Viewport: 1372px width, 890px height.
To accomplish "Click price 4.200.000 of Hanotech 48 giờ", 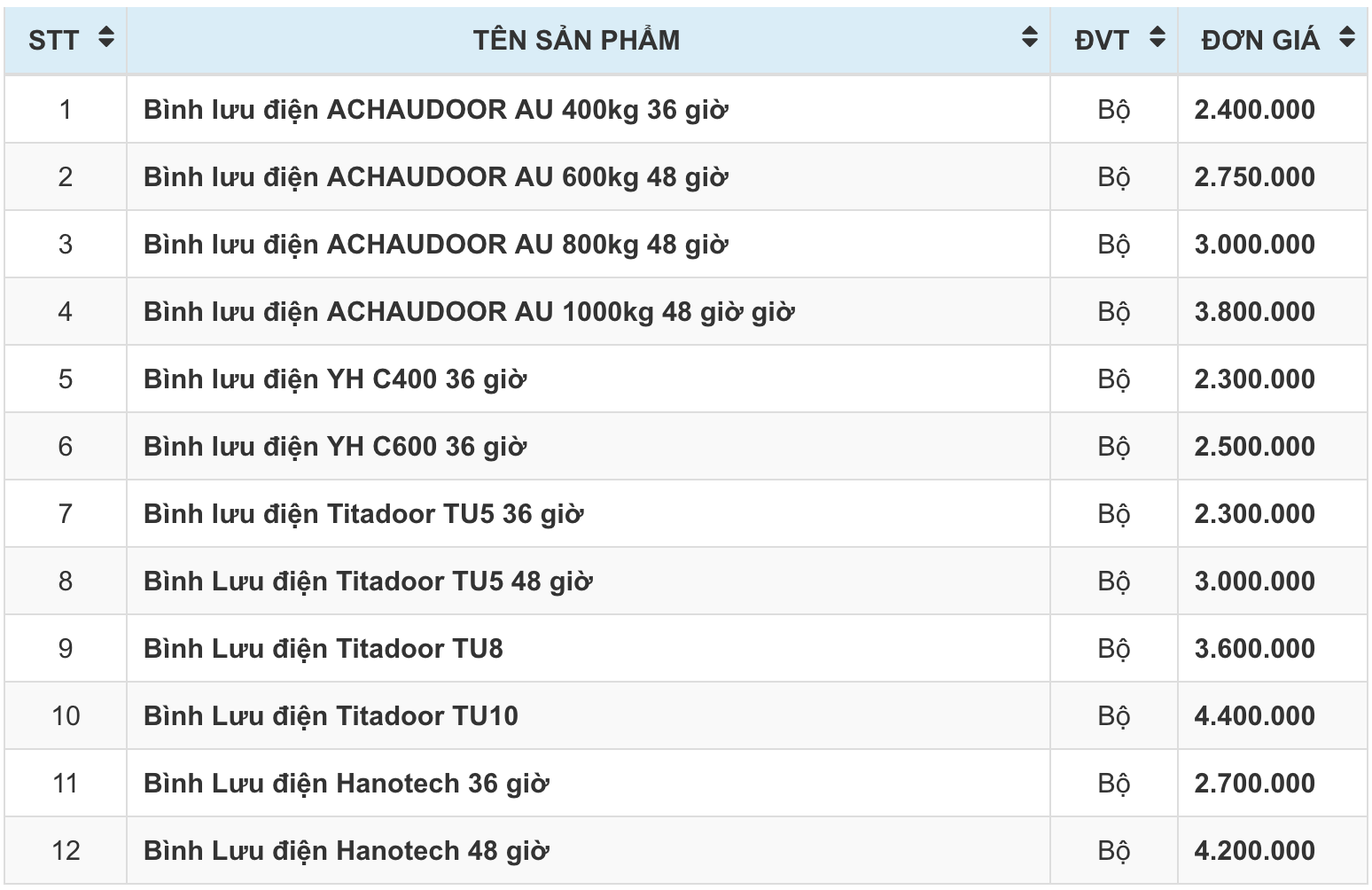I will 1254,851.
